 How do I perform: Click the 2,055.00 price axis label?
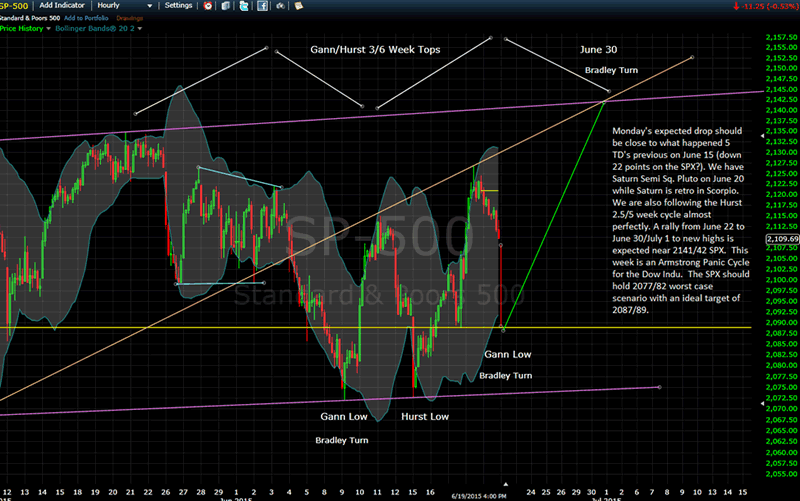click(782, 474)
